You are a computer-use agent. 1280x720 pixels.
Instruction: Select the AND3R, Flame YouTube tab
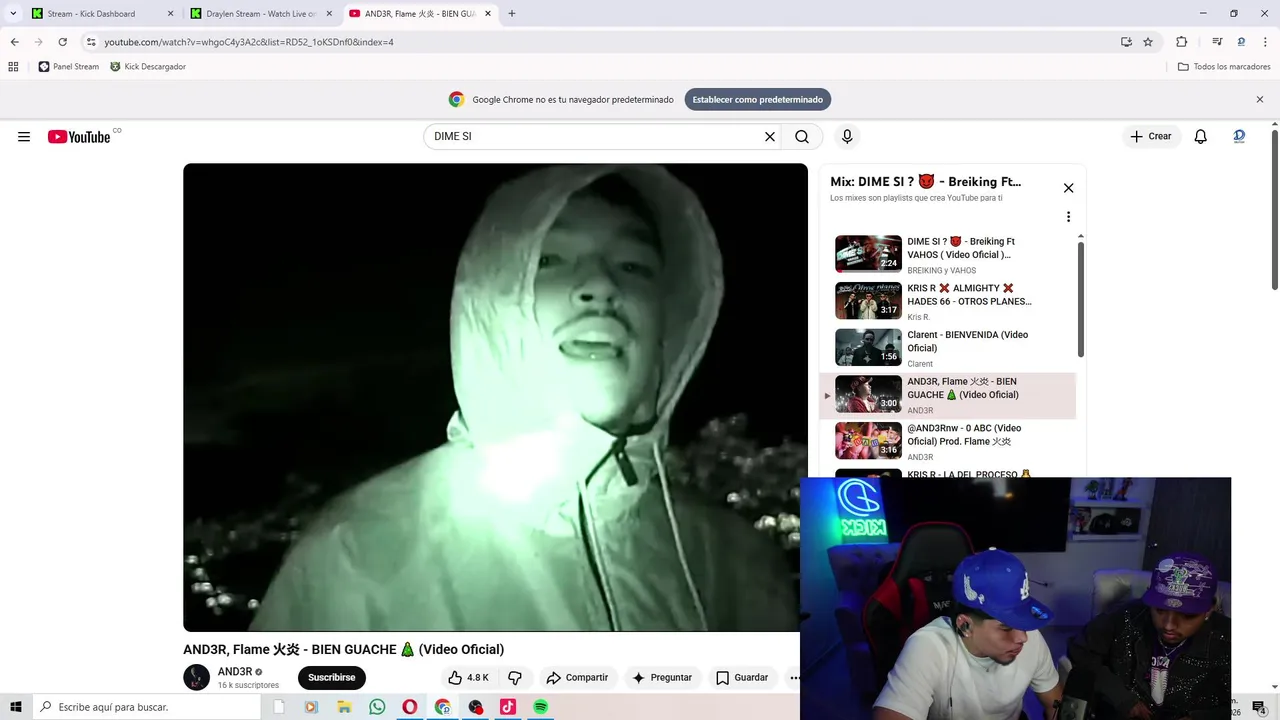click(419, 14)
